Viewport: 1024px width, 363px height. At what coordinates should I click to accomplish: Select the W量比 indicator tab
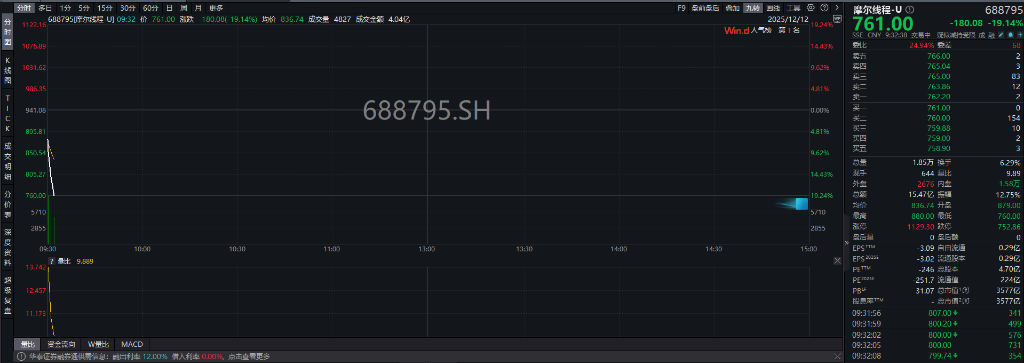99,344
